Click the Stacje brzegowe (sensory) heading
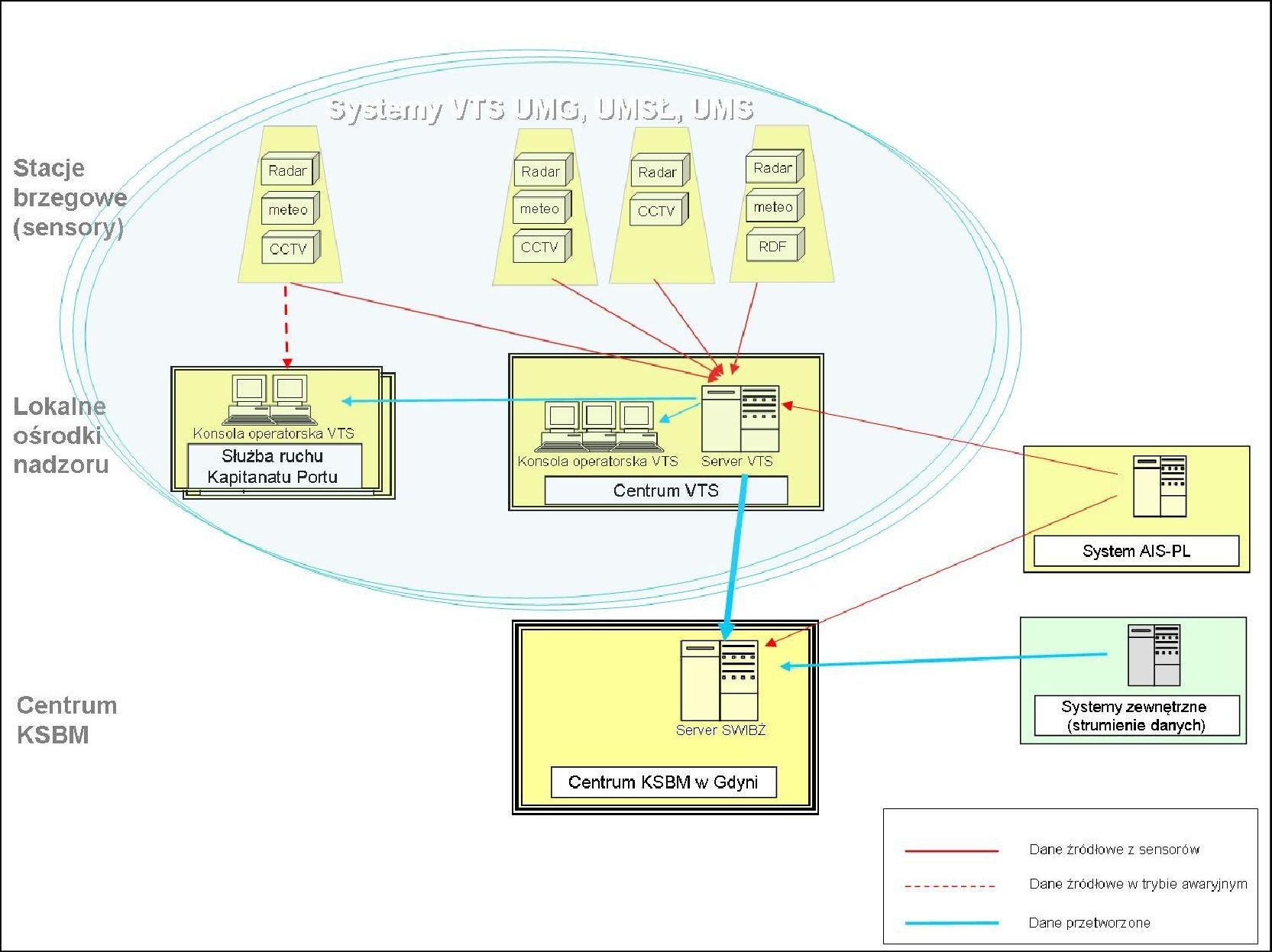This screenshot has width=1272, height=952. [70, 197]
